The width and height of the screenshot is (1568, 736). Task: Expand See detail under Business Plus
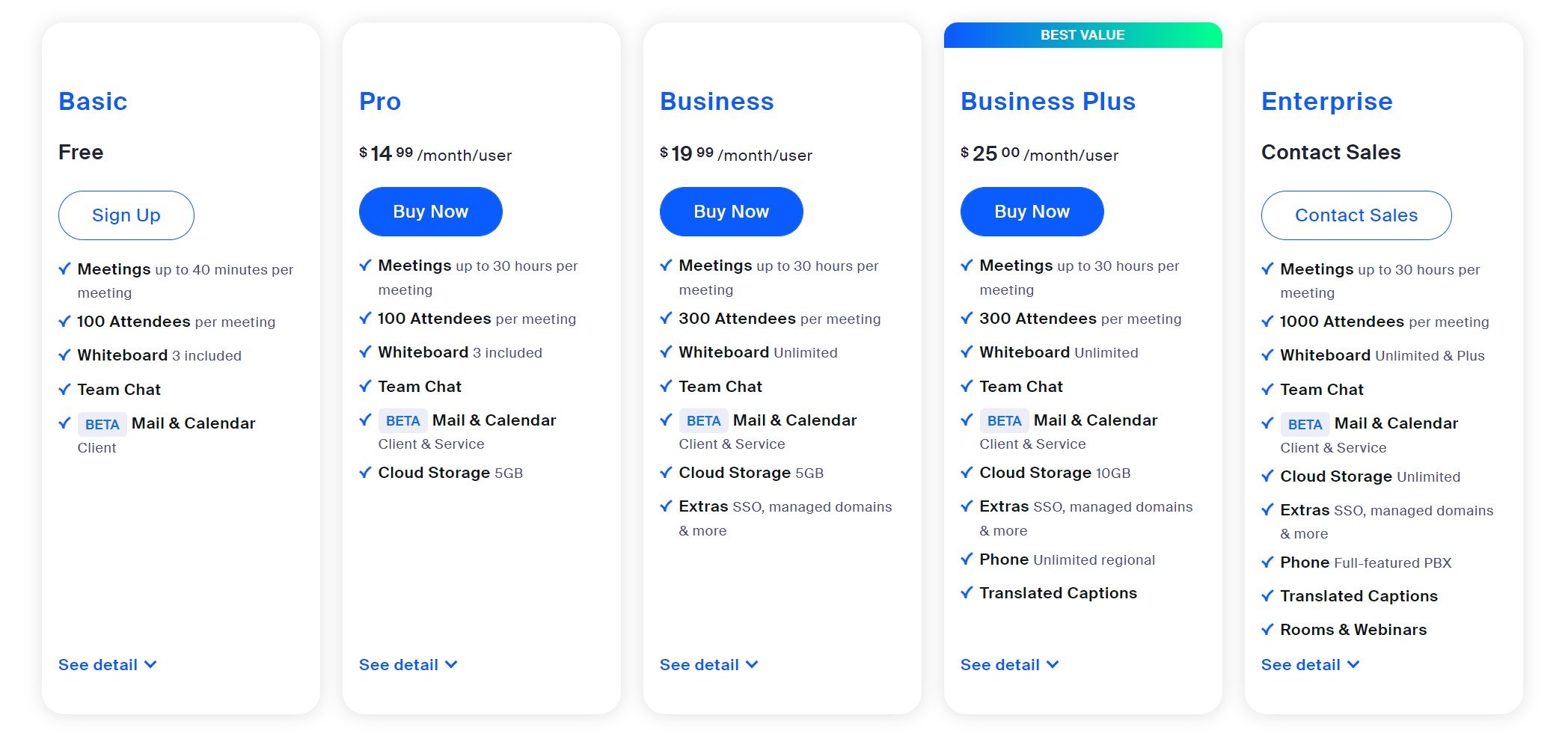pos(1010,665)
